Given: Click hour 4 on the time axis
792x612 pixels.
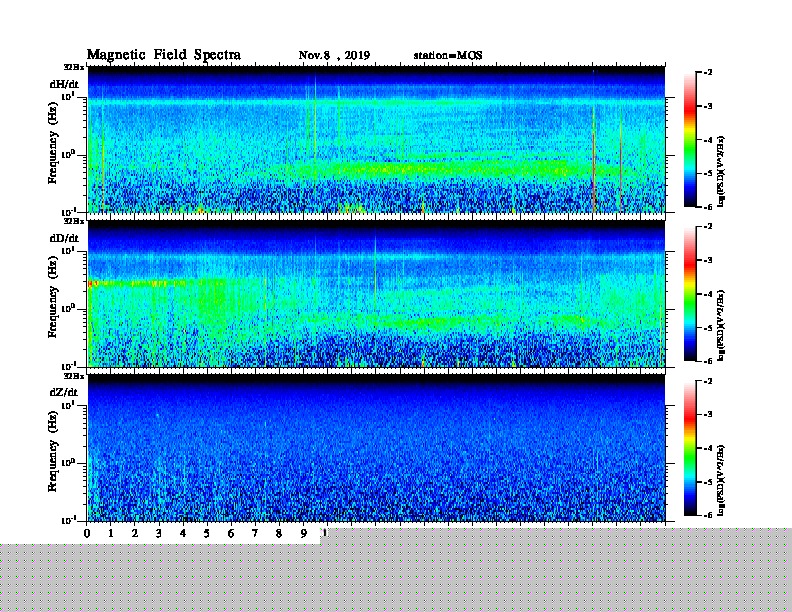Looking at the screenshot, I should click(183, 534).
